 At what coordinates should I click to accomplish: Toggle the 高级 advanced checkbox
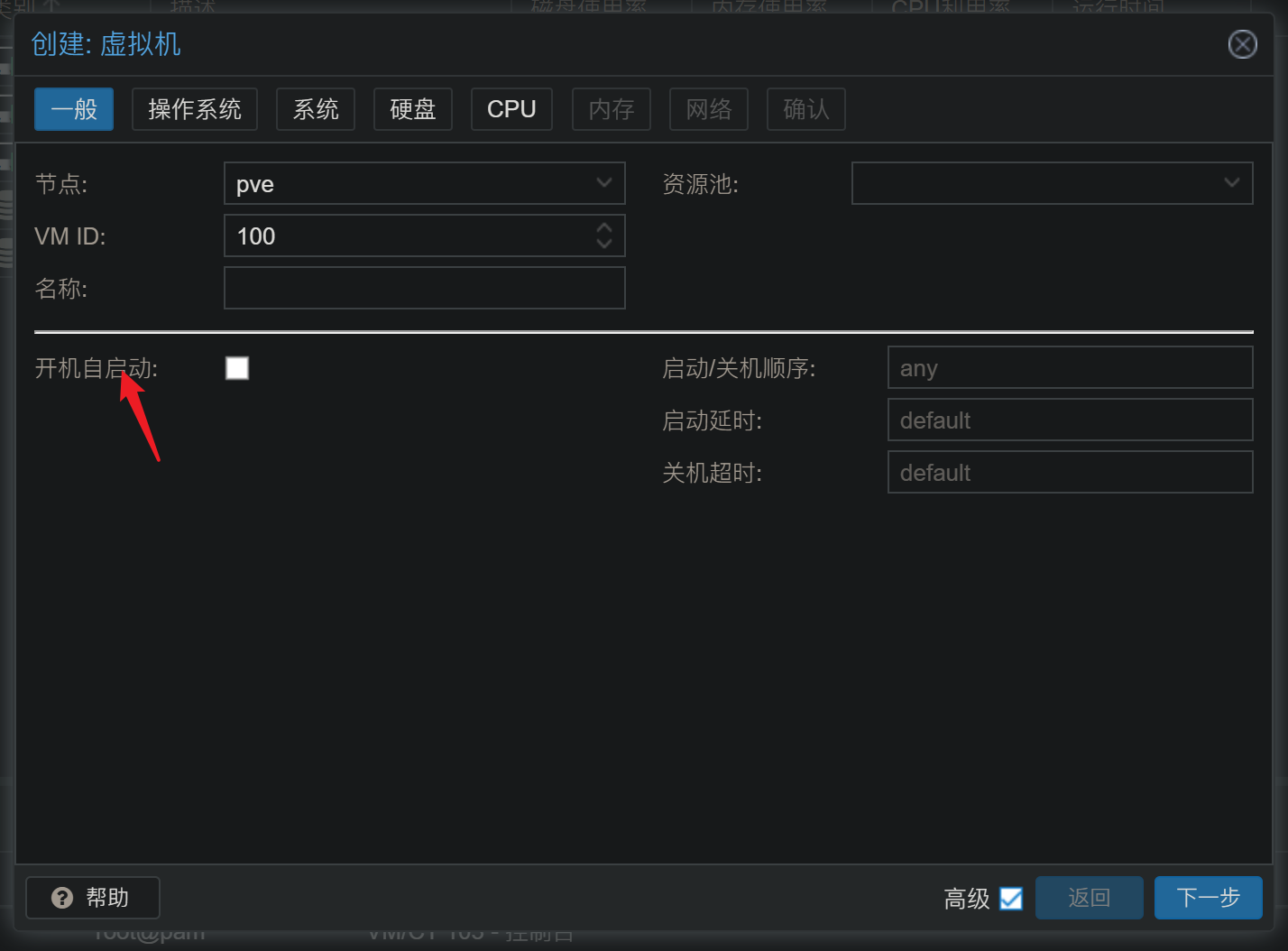point(1011,899)
